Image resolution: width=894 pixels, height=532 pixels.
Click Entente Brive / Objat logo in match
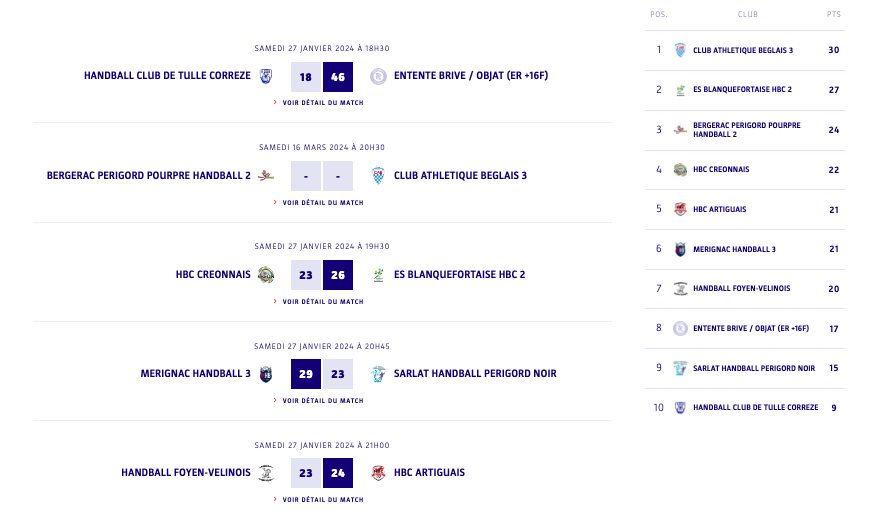[x=378, y=76]
